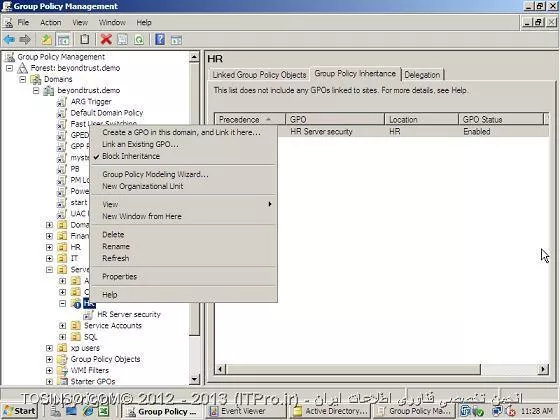This screenshot has width=560, height=420.
Task: Select the Group Policy Management root node
Action: pyautogui.click(x=61, y=57)
